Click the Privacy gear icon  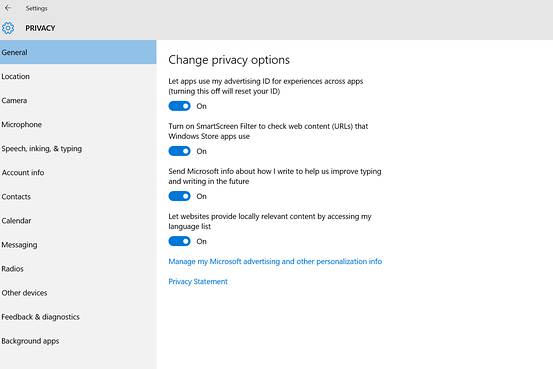coord(8,28)
